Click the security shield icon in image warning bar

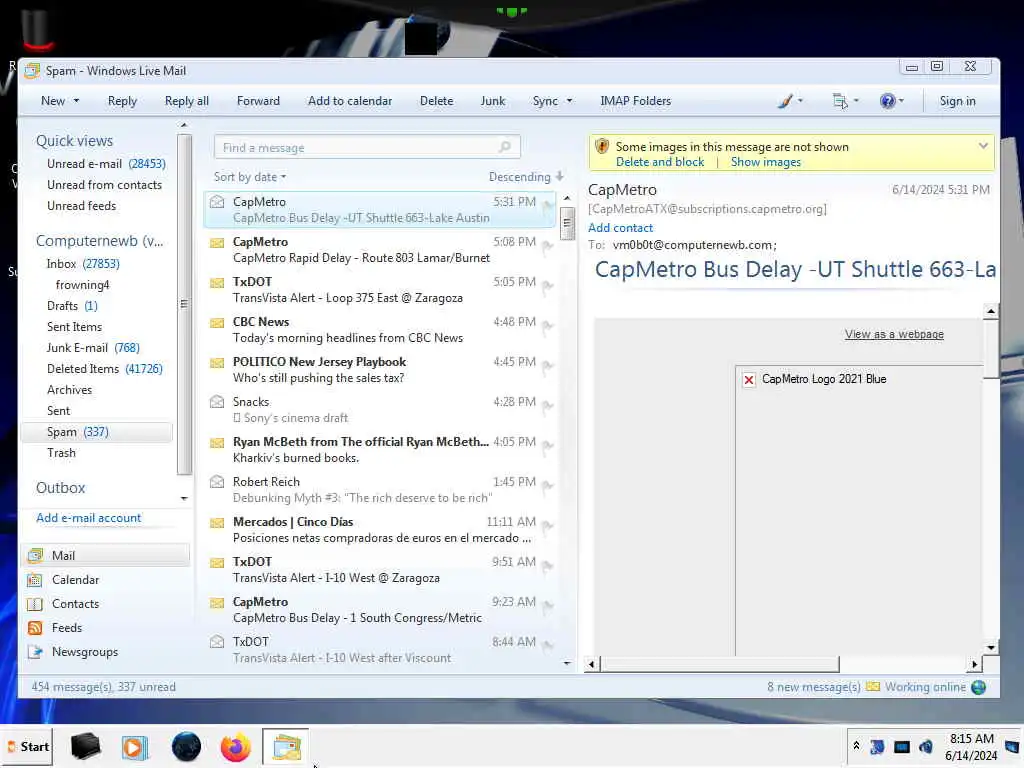click(x=602, y=146)
